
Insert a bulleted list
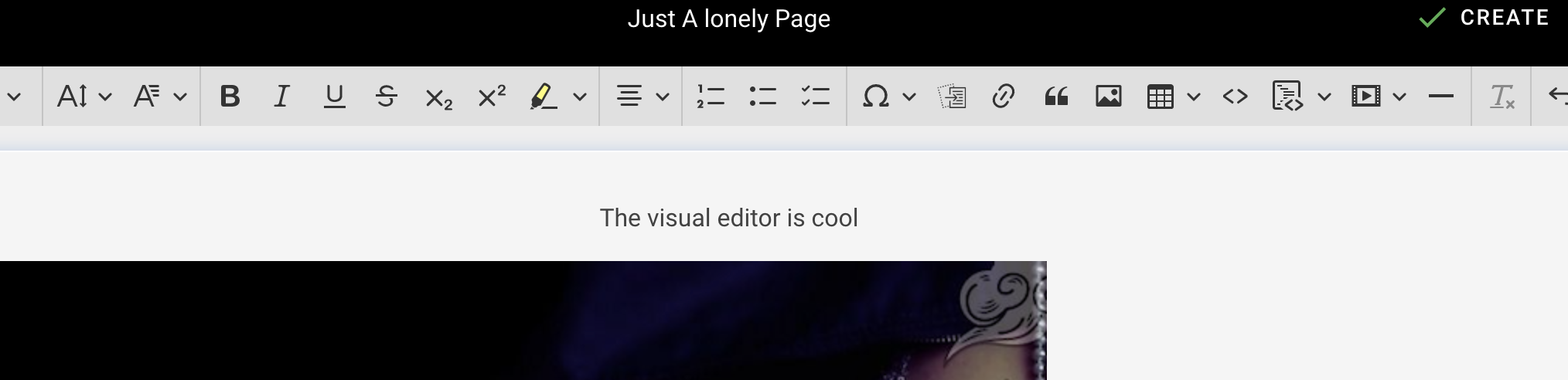pos(762,97)
